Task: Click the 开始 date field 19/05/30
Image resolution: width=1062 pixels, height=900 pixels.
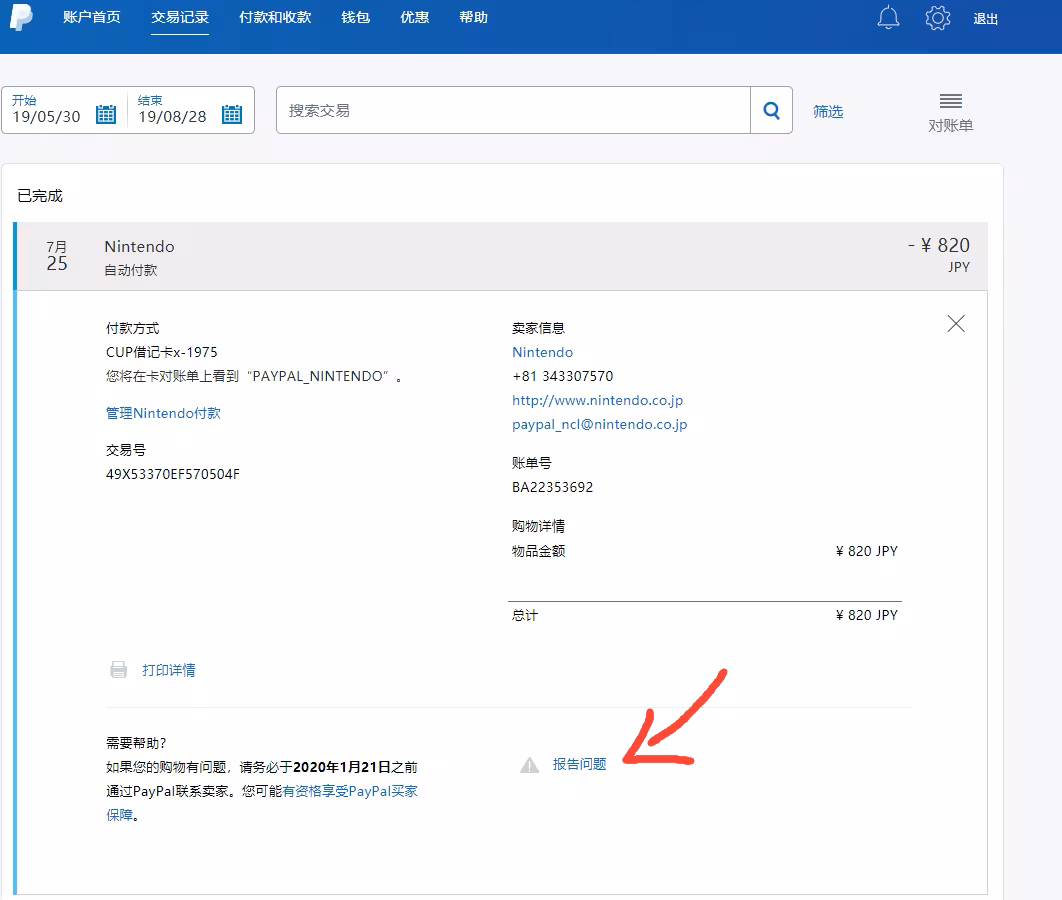Action: point(46,116)
